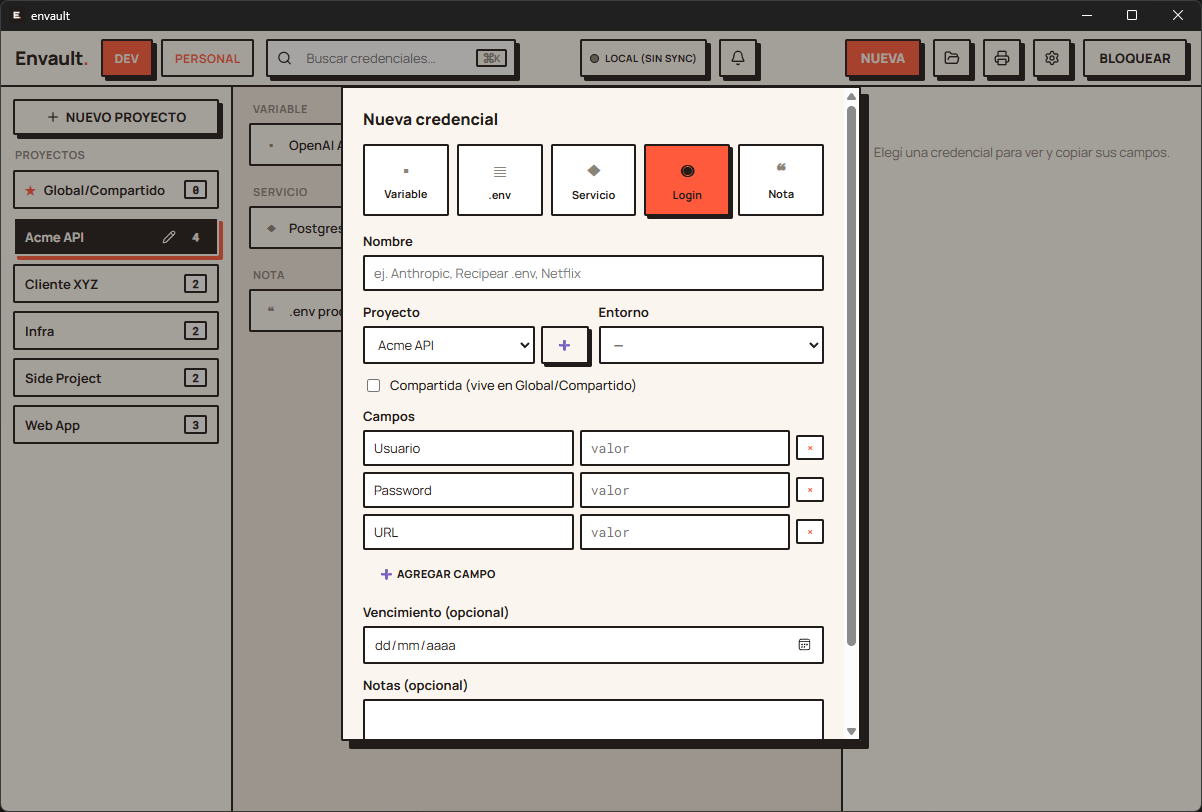Click value input next to URL
This screenshot has height=812, width=1202.
click(x=685, y=532)
